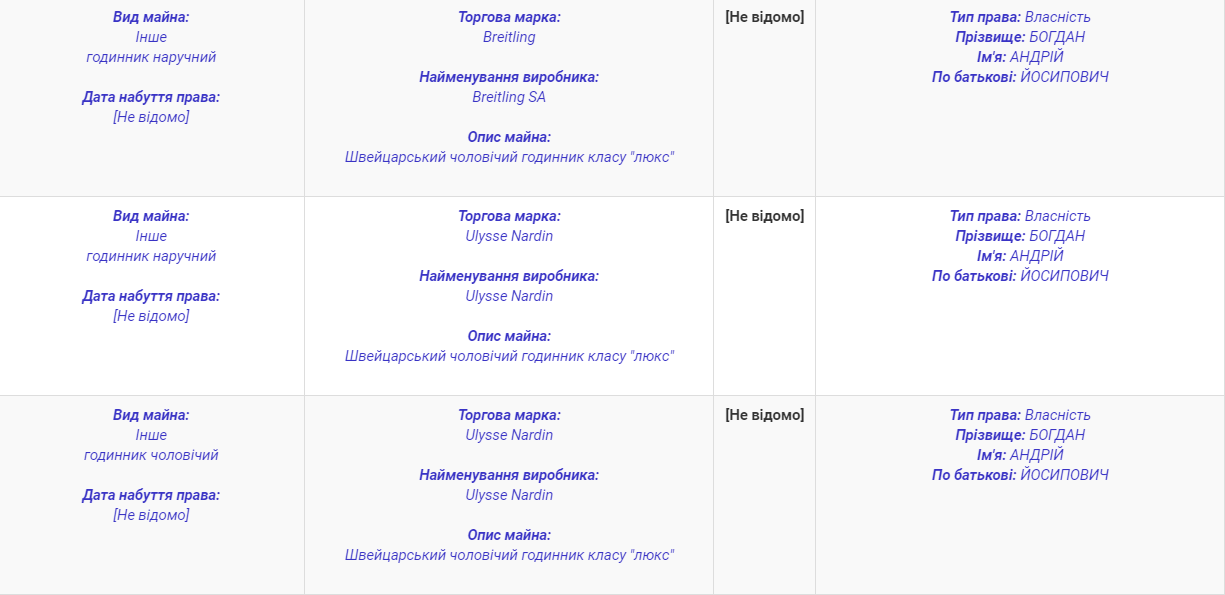The width and height of the screenshot is (1225, 595).
Task: Select surname "БОГДАН" in the Breitling row
Action: click(1057, 37)
